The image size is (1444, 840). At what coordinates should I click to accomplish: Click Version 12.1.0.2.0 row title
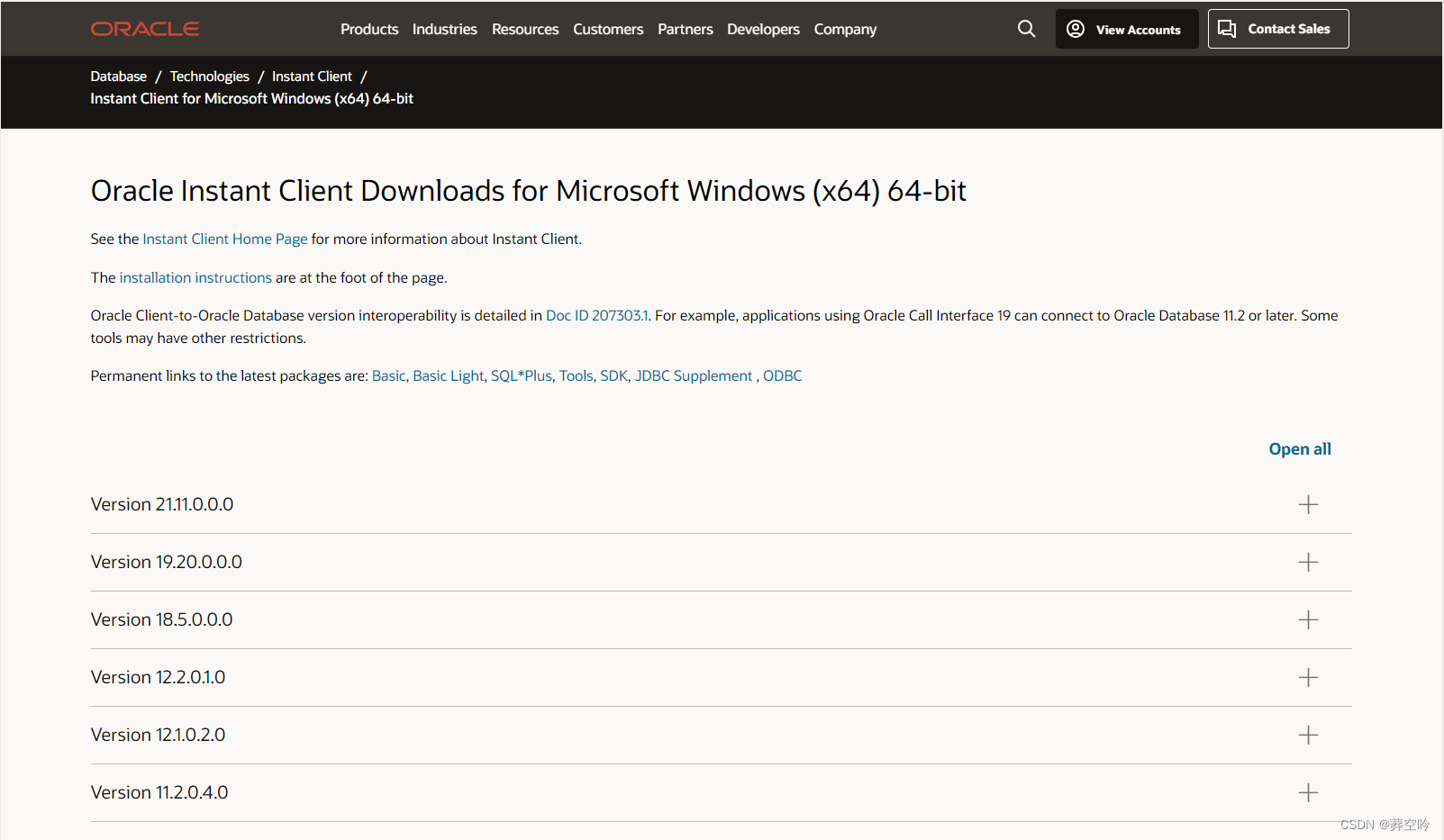159,735
